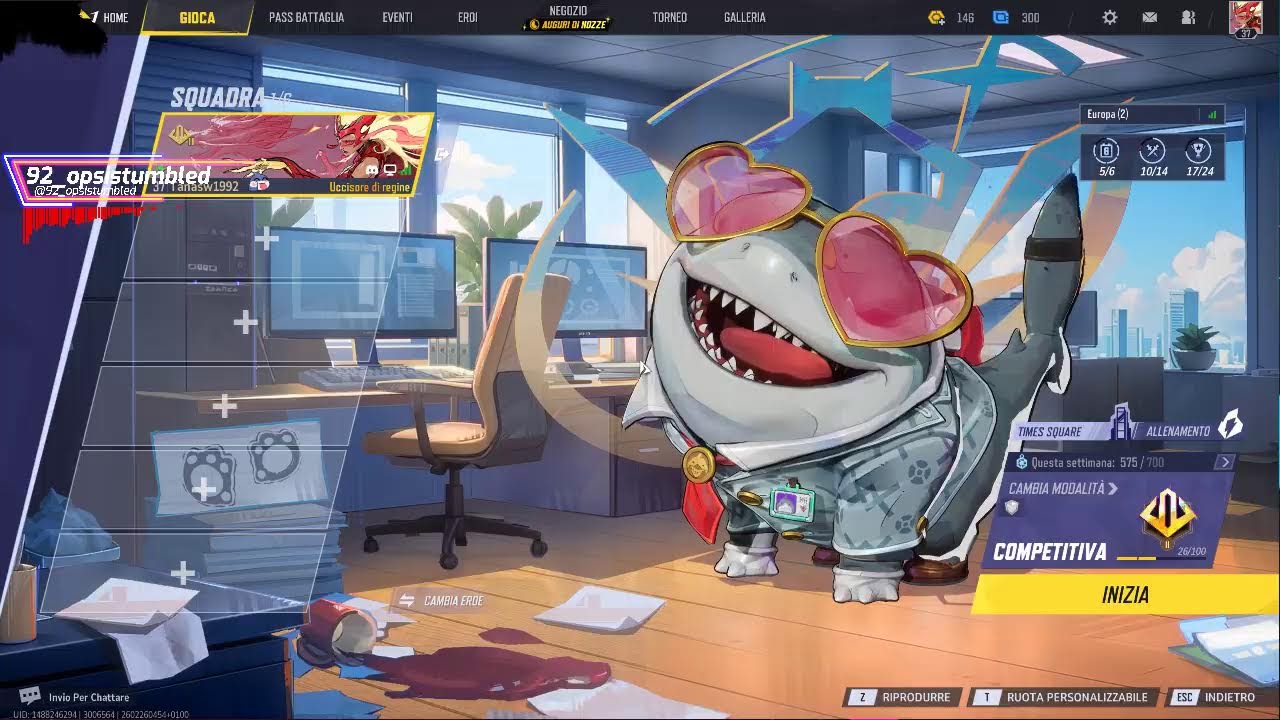The height and width of the screenshot is (720, 1280).
Task: Click the Uccisore di regine title text
Action: click(x=369, y=186)
